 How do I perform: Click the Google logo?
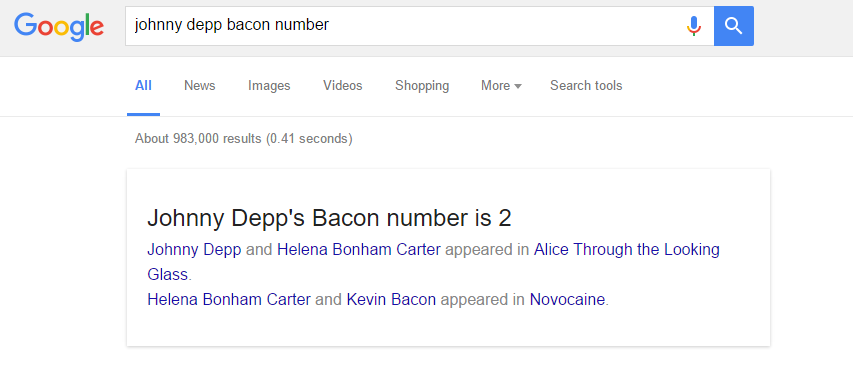tap(59, 26)
